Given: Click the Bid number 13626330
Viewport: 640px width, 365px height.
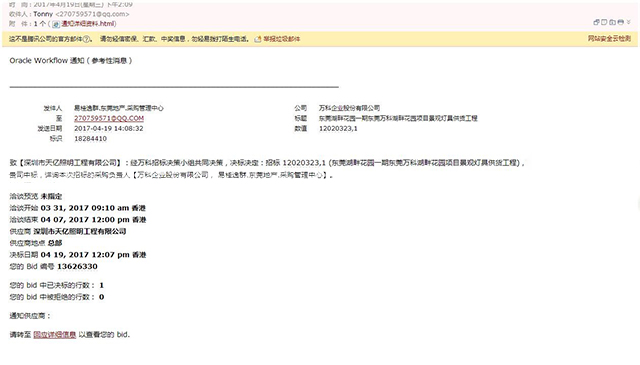Looking at the screenshot, I should click(x=78, y=267).
